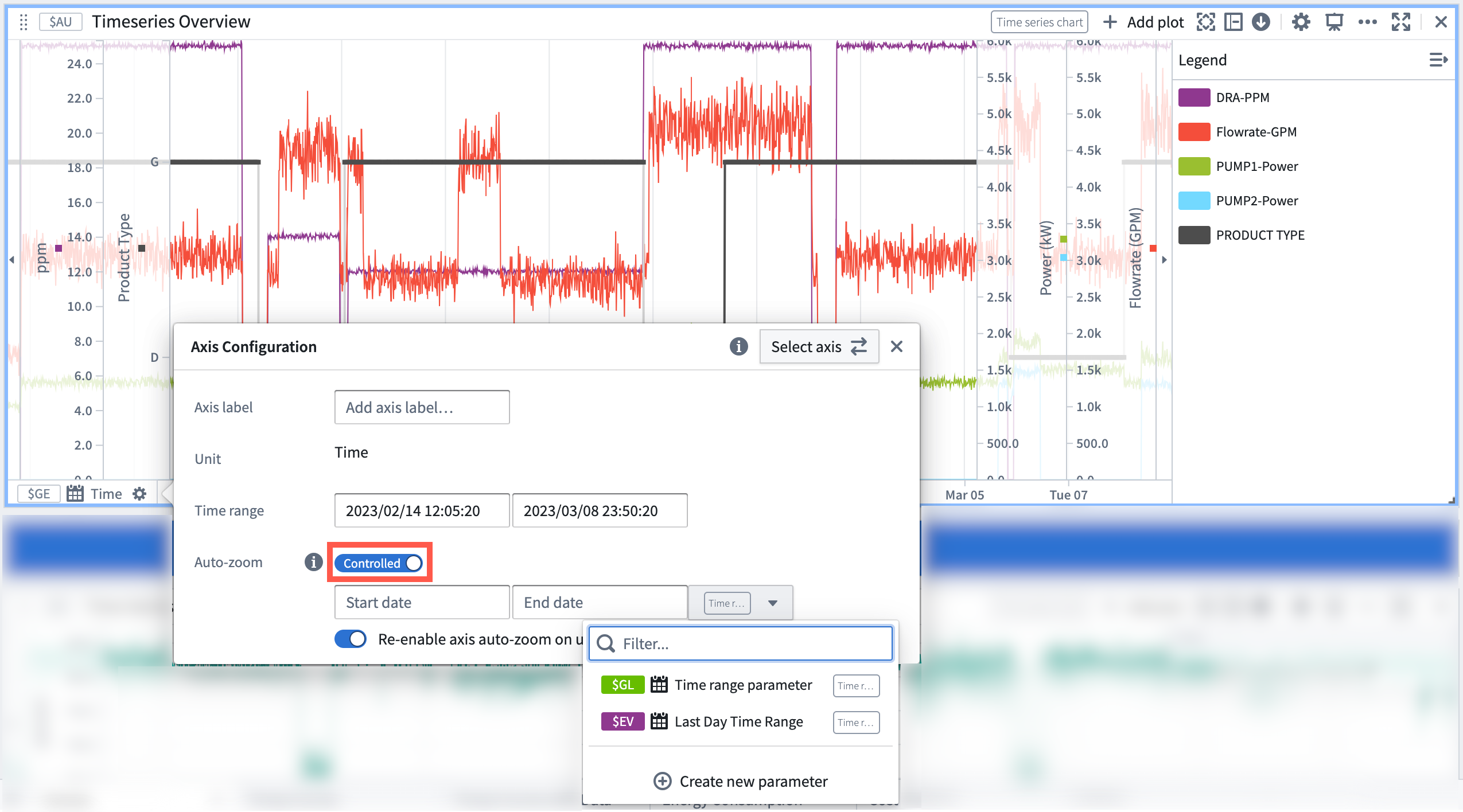
Task: Select $EV Last Day Time Range option
Action: pyautogui.click(x=740, y=722)
